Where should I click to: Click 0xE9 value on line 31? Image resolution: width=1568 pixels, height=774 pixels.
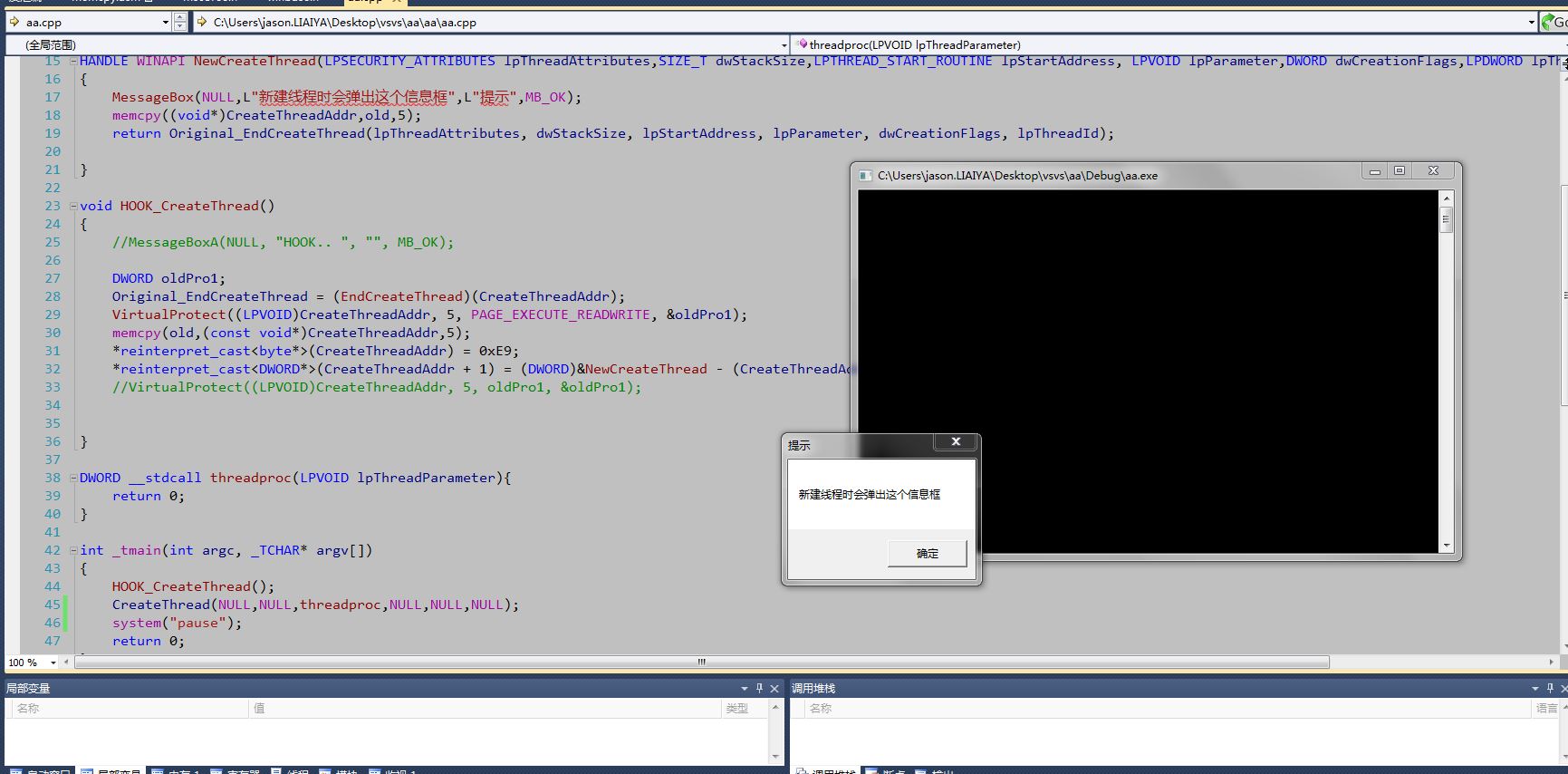495,351
